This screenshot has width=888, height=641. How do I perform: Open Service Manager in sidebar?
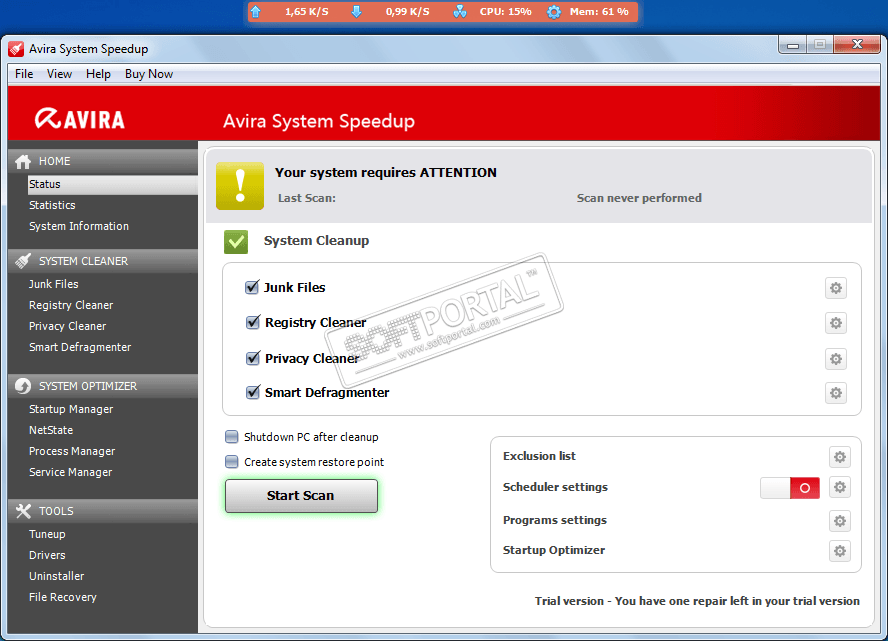(x=70, y=472)
